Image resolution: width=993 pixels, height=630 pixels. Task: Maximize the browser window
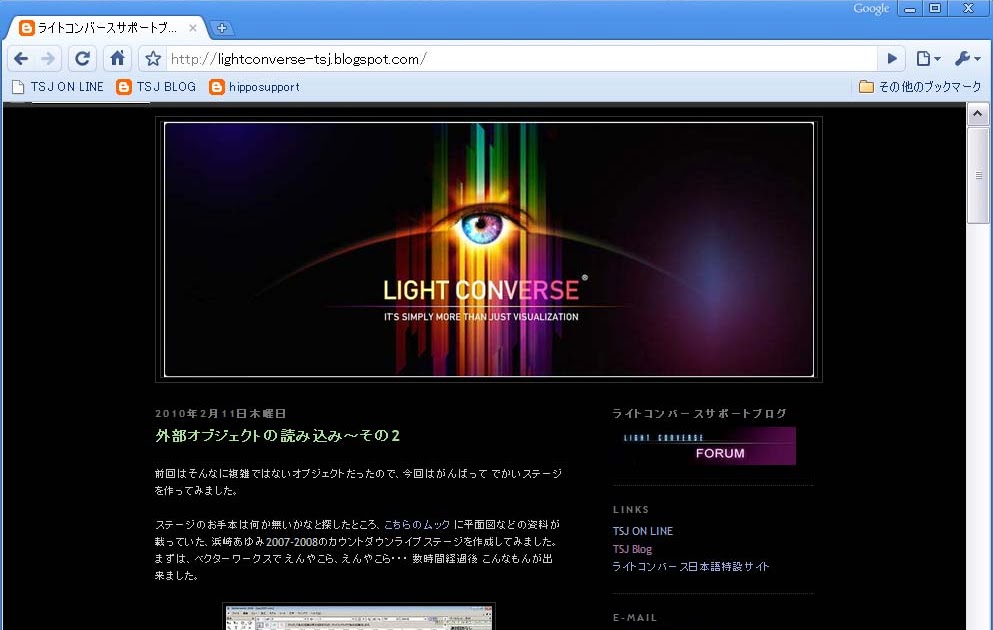[935, 8]
